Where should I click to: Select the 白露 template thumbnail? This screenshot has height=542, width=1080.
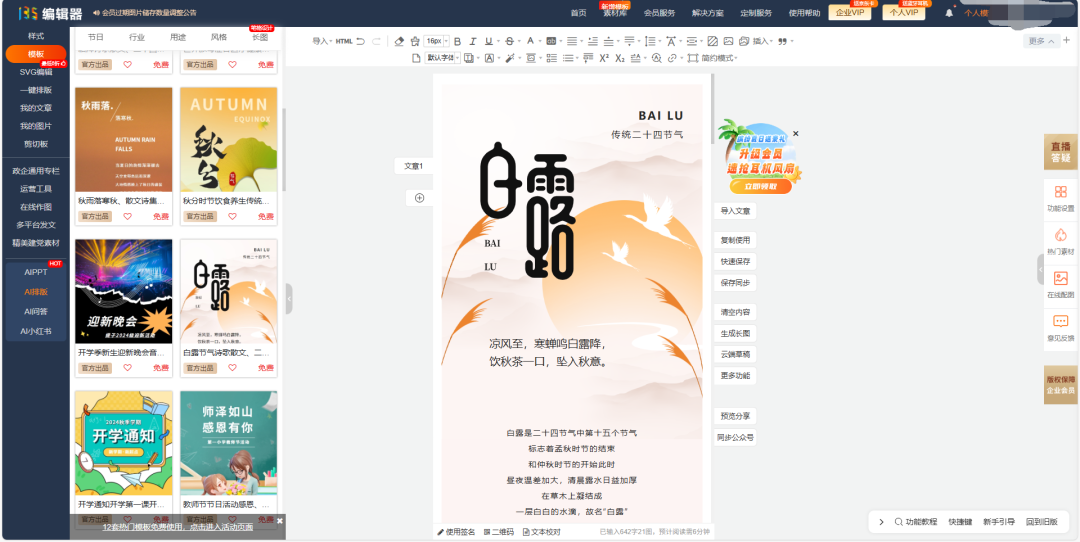point(228,292)
